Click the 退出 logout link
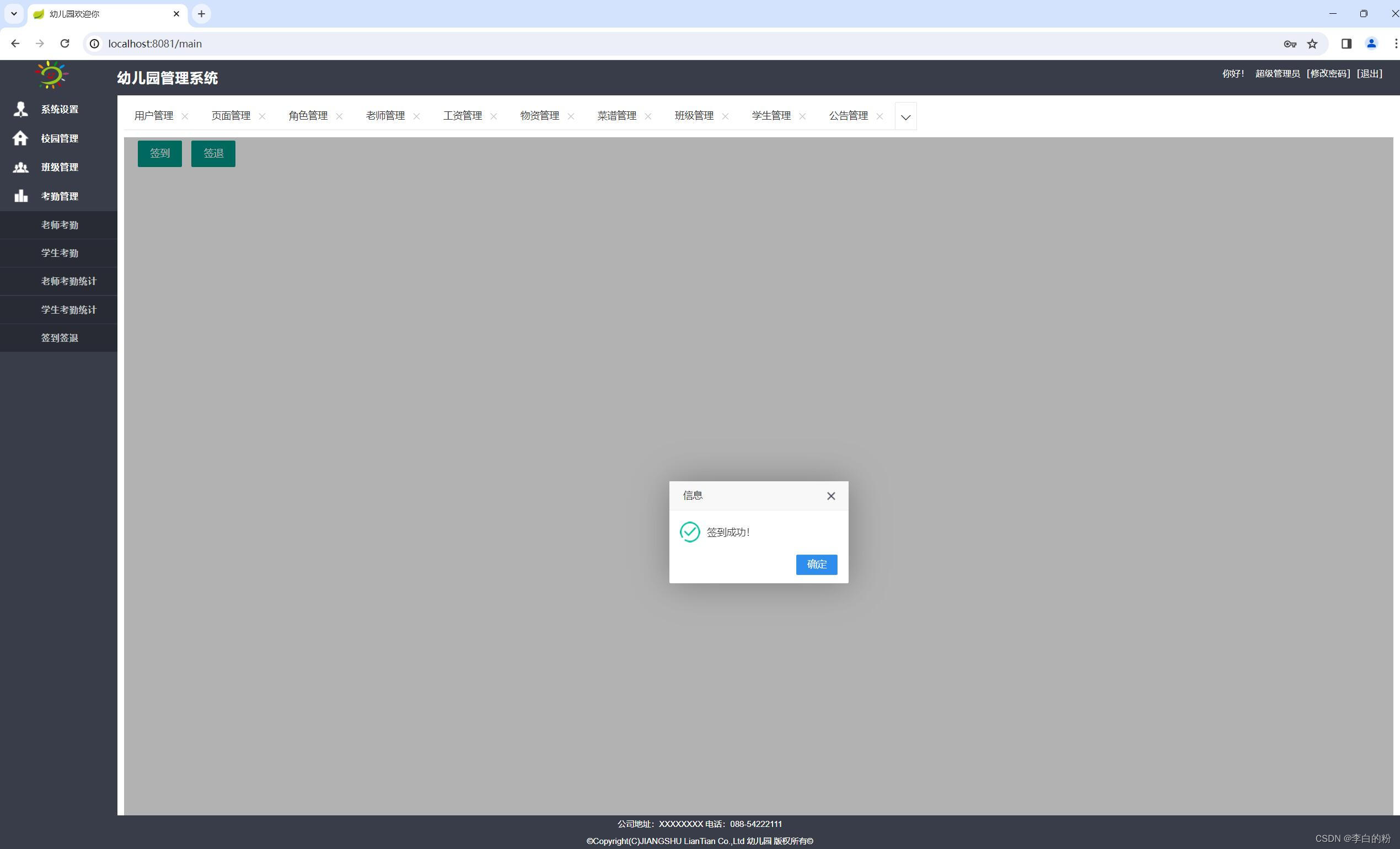1400x849 pixels. [1369, 73]
